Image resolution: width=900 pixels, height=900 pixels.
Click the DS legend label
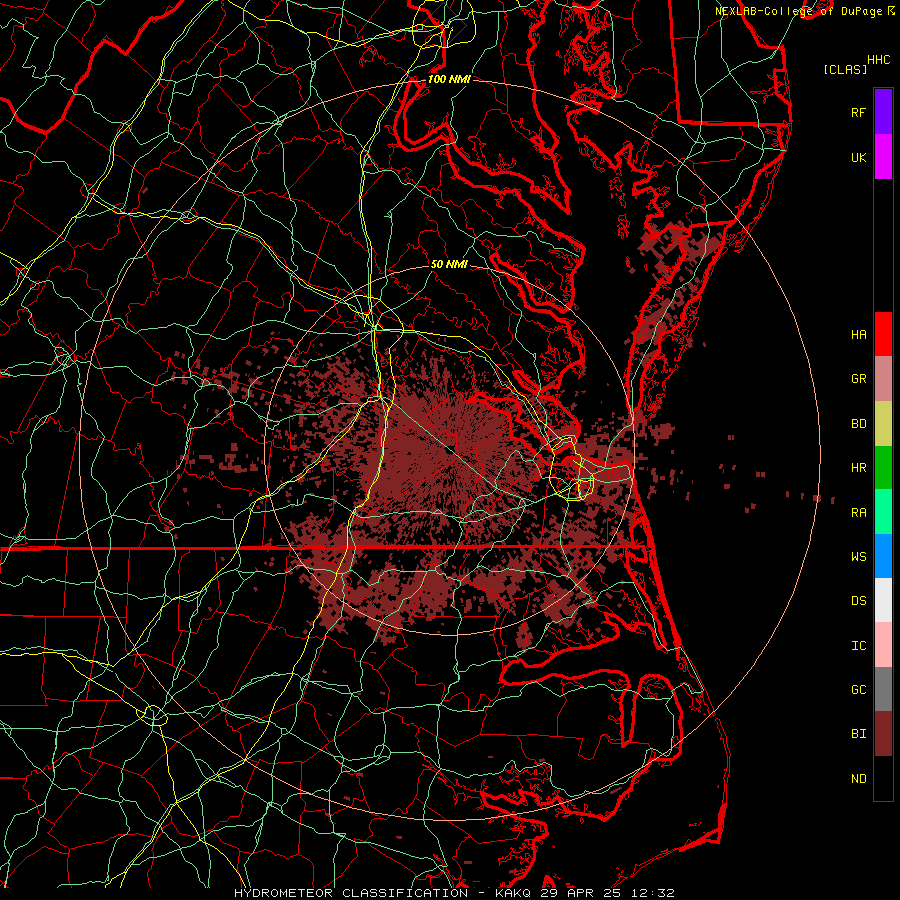pyautogui.click(x=858, y=601)
